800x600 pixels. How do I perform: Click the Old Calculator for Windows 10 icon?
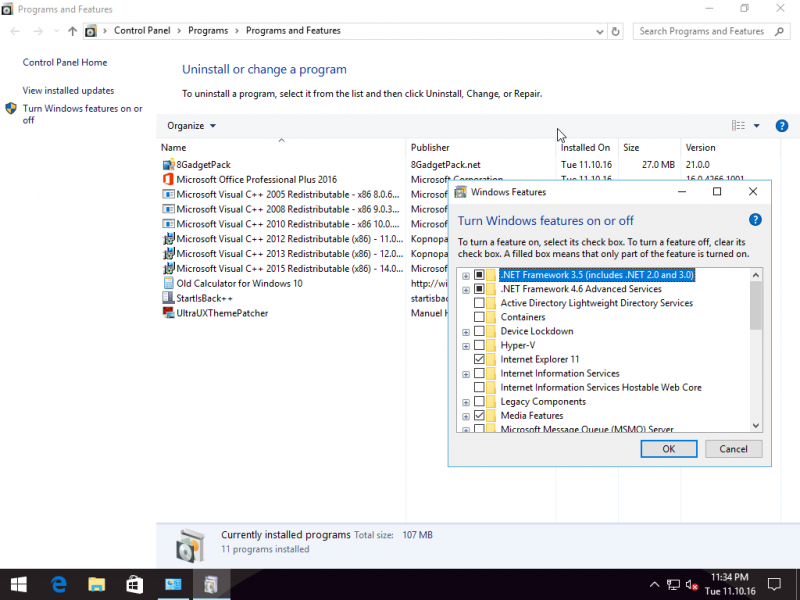[168, 283]
